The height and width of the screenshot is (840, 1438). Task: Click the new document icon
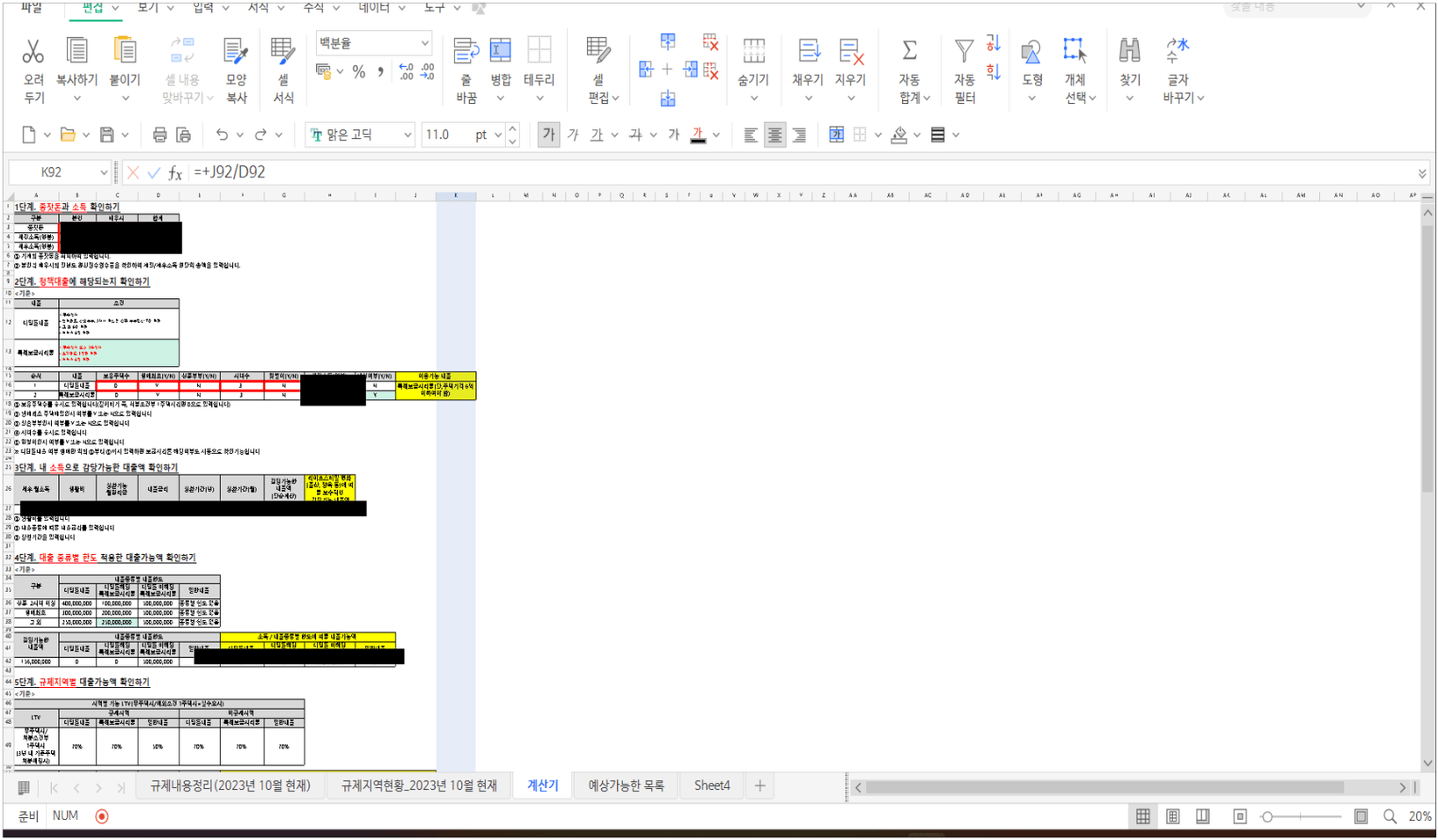pos(28,135)
